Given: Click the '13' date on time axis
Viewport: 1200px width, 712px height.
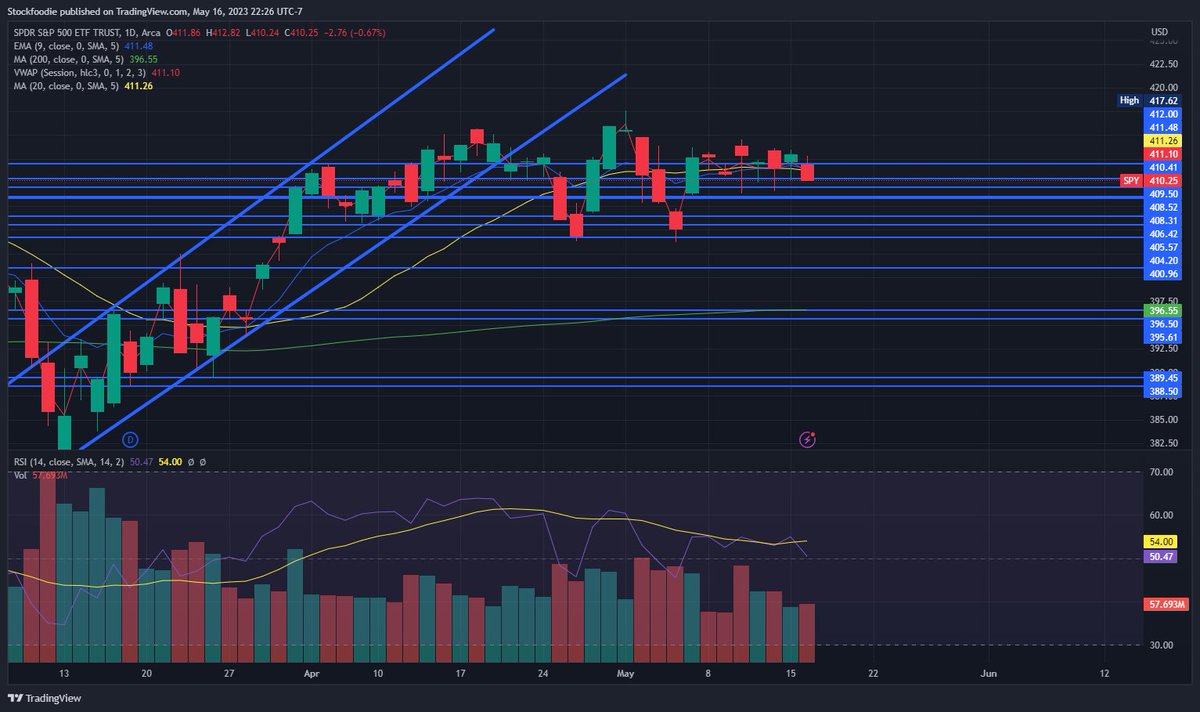Looking at the screenshot, I should pos(64,674).
